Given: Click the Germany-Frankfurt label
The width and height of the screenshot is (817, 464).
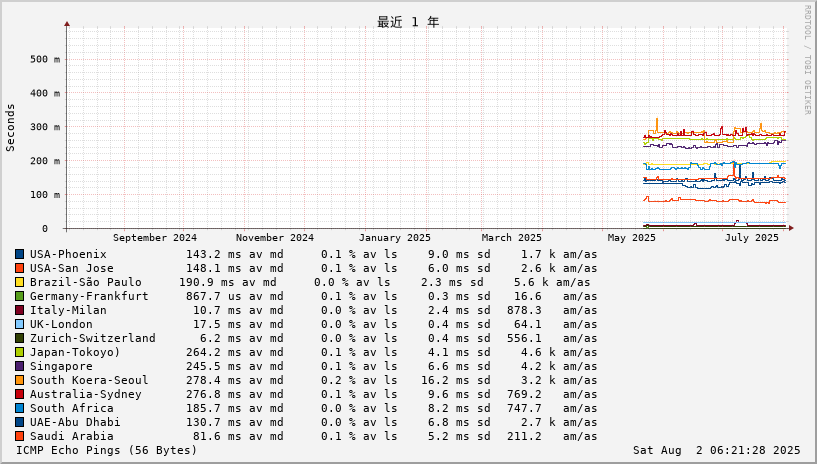Looking at the screenshot, I should 89,296.
